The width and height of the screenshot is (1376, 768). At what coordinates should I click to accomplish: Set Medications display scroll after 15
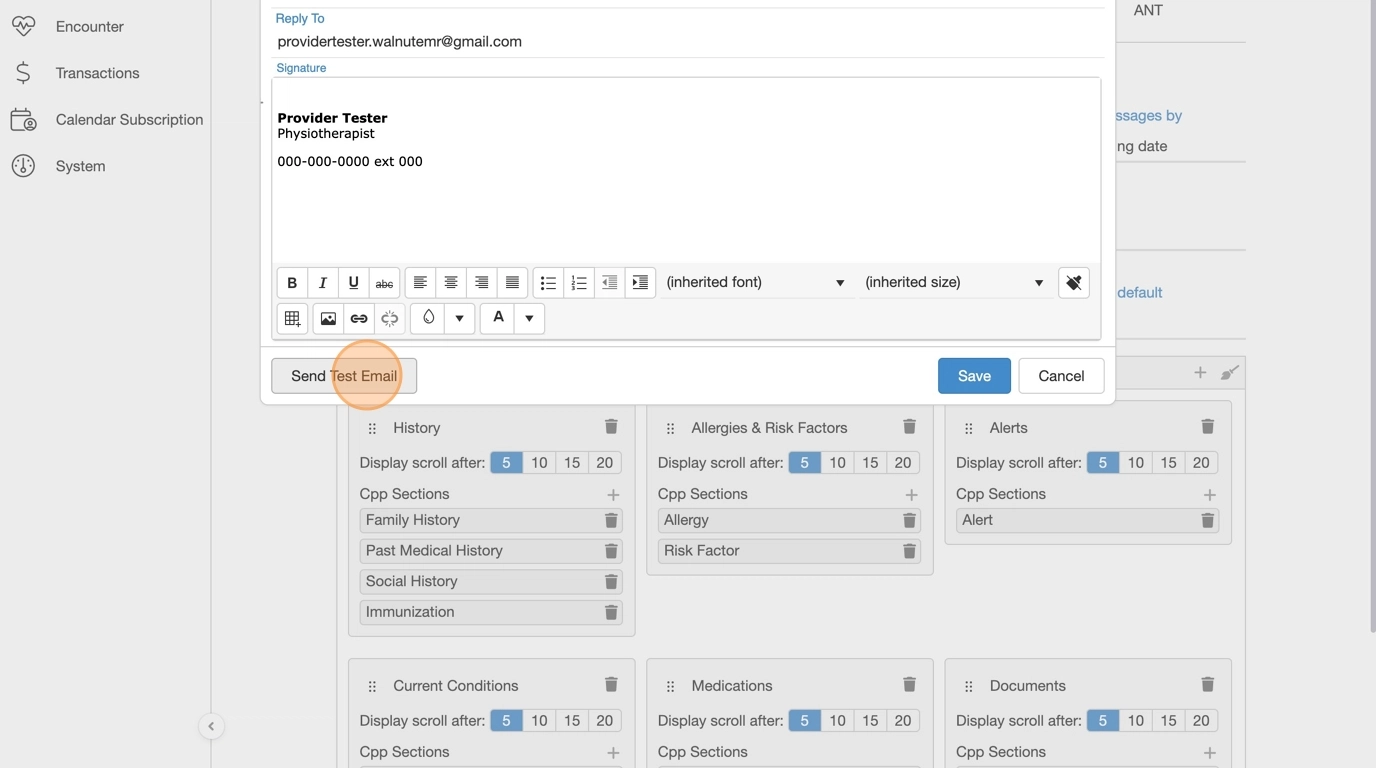(870, 721)
